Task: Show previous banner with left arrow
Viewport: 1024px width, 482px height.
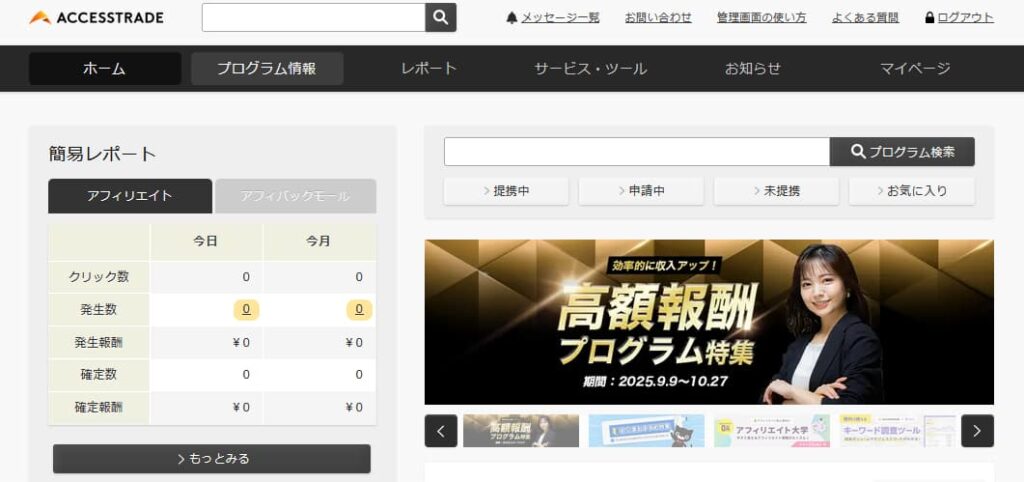Action: coord(441,431)
